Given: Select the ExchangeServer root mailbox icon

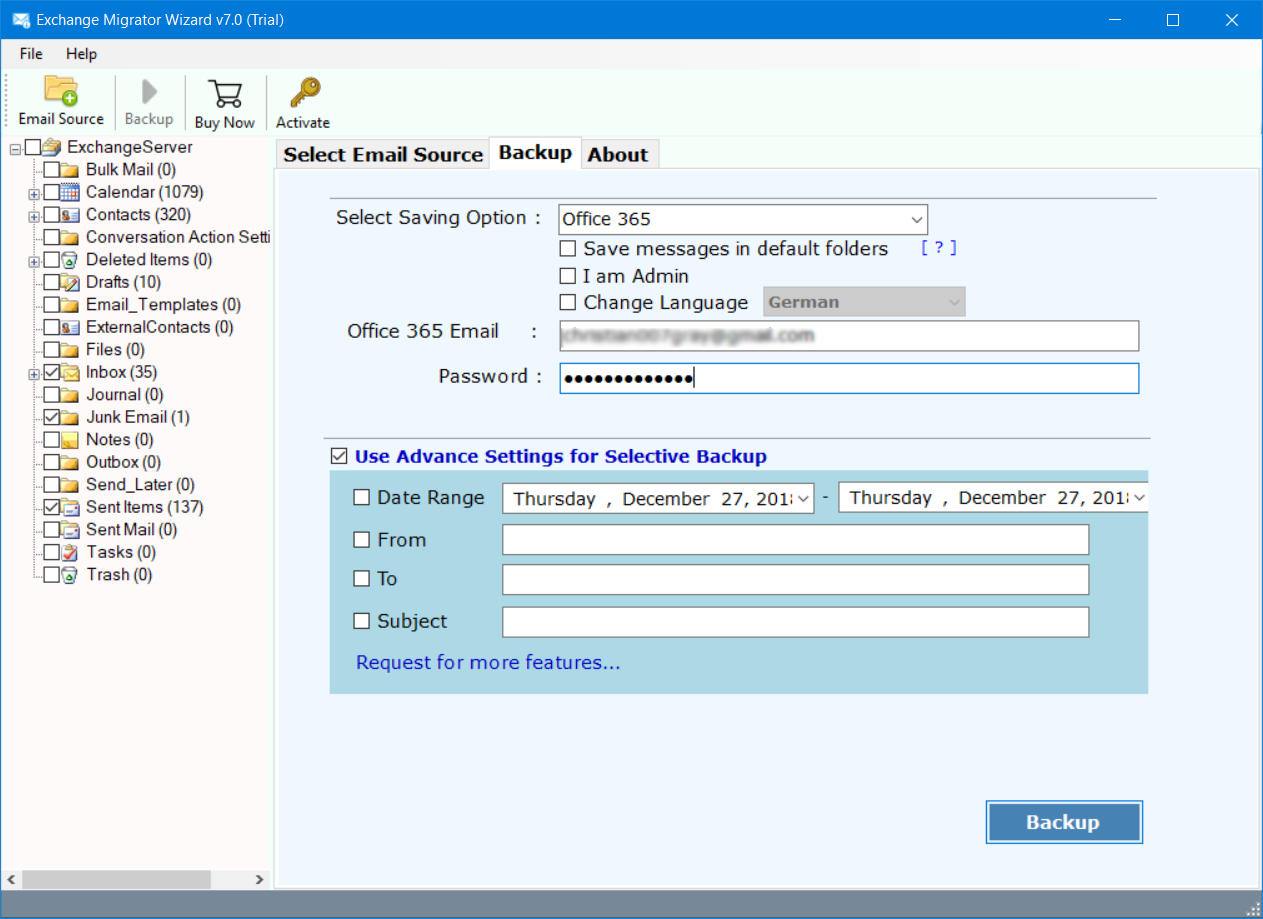Looking at the screenshot, I should tap(52, 147).
